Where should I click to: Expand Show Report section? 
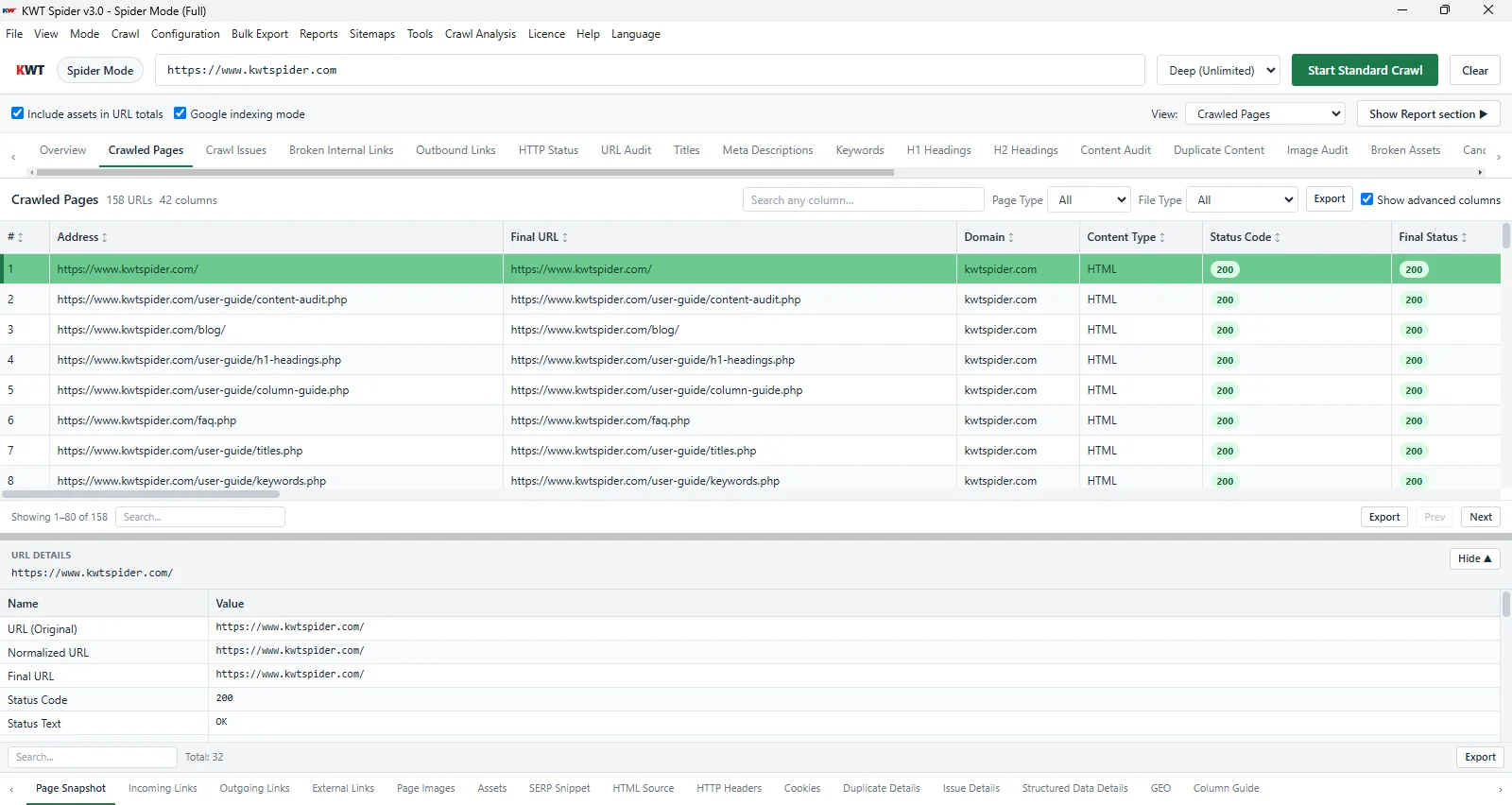(1428, 113)
